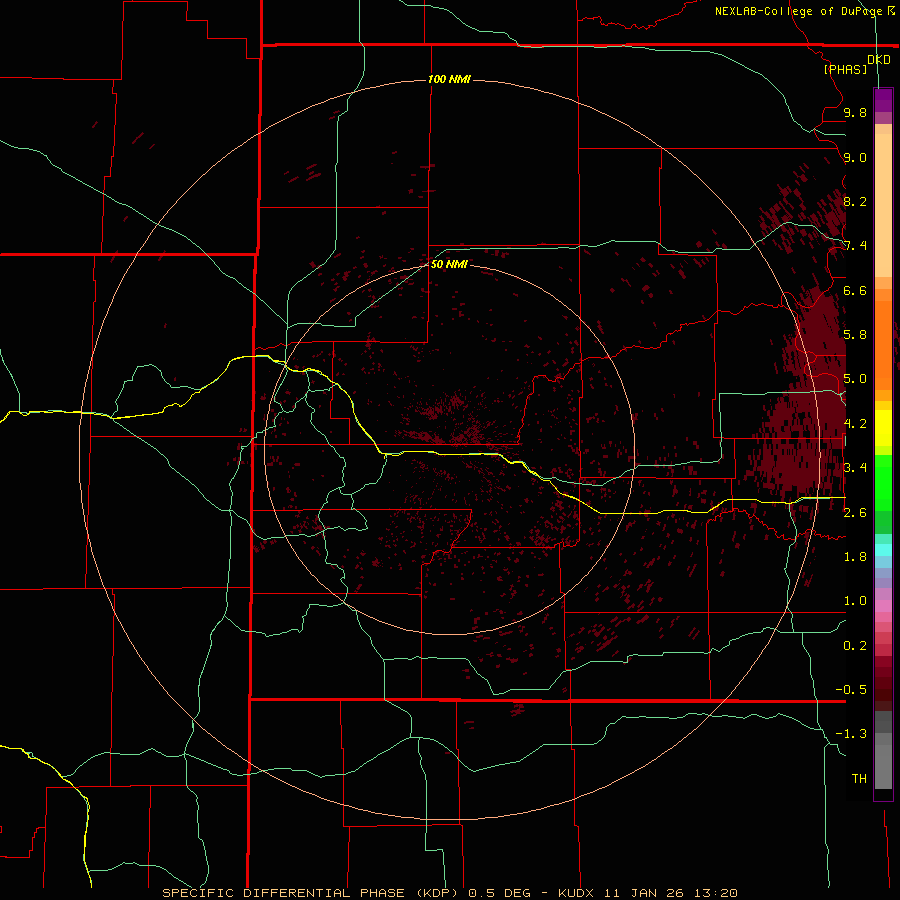Click the 9.8 value on color scale

pos(855,112)
